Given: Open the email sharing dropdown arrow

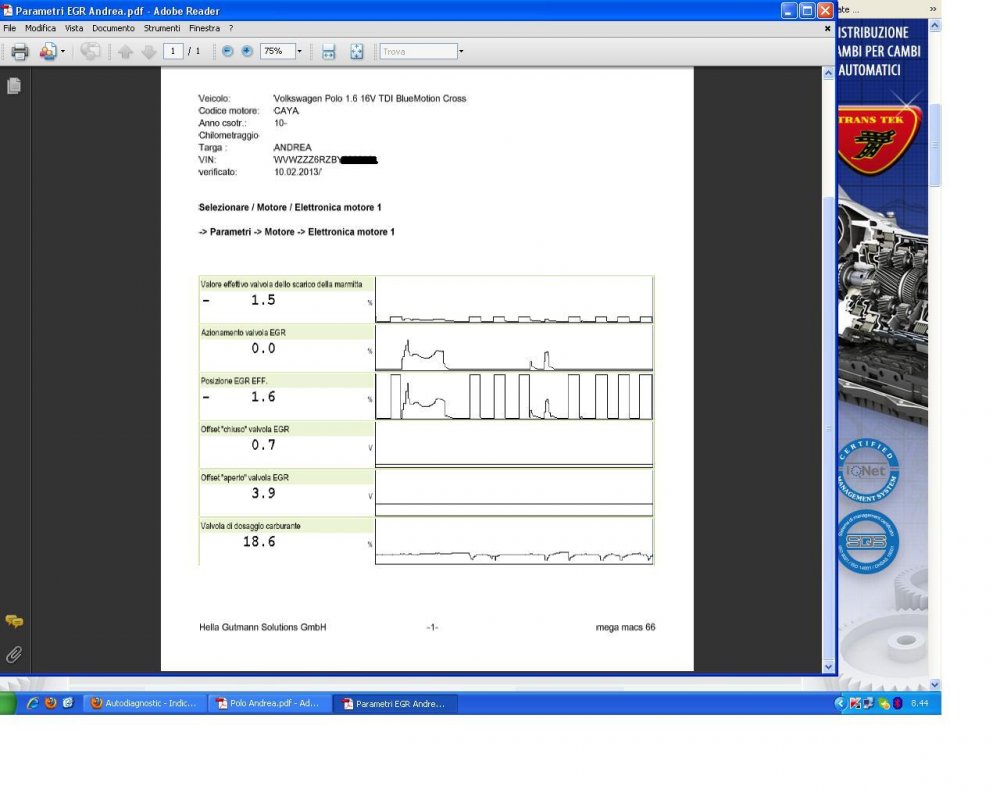Looking at the screenshot, I should click(63, 51).
